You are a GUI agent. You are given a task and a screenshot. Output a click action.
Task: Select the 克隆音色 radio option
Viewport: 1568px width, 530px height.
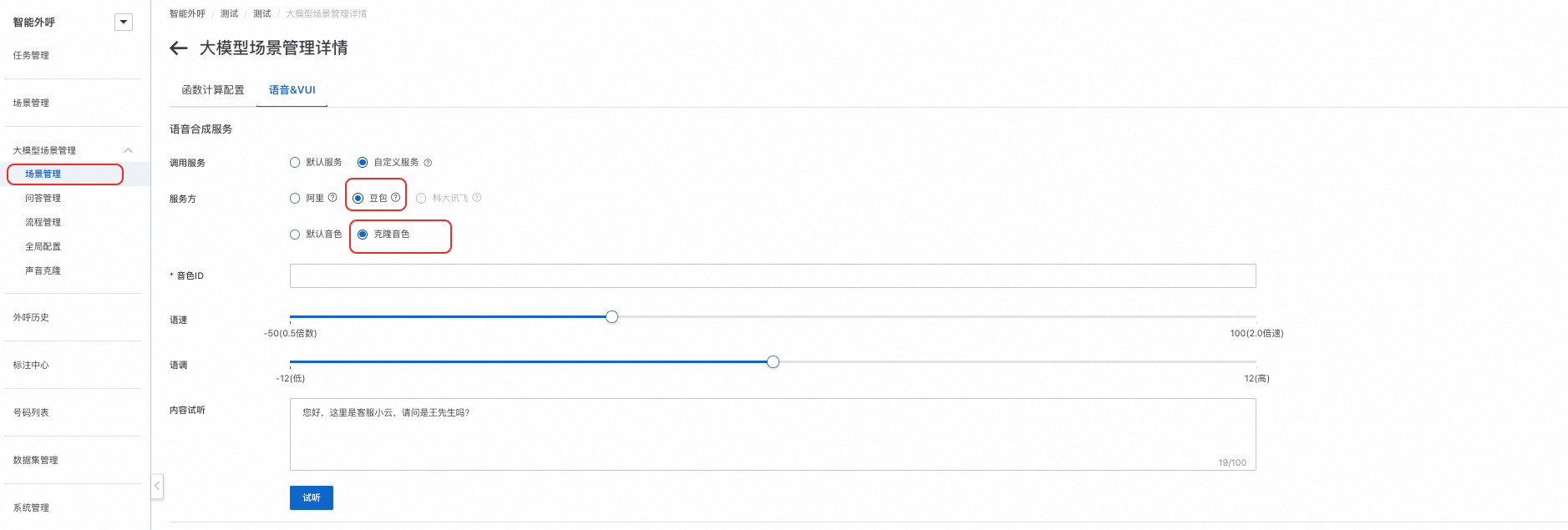pyautogui.click(x=363, y=235)
